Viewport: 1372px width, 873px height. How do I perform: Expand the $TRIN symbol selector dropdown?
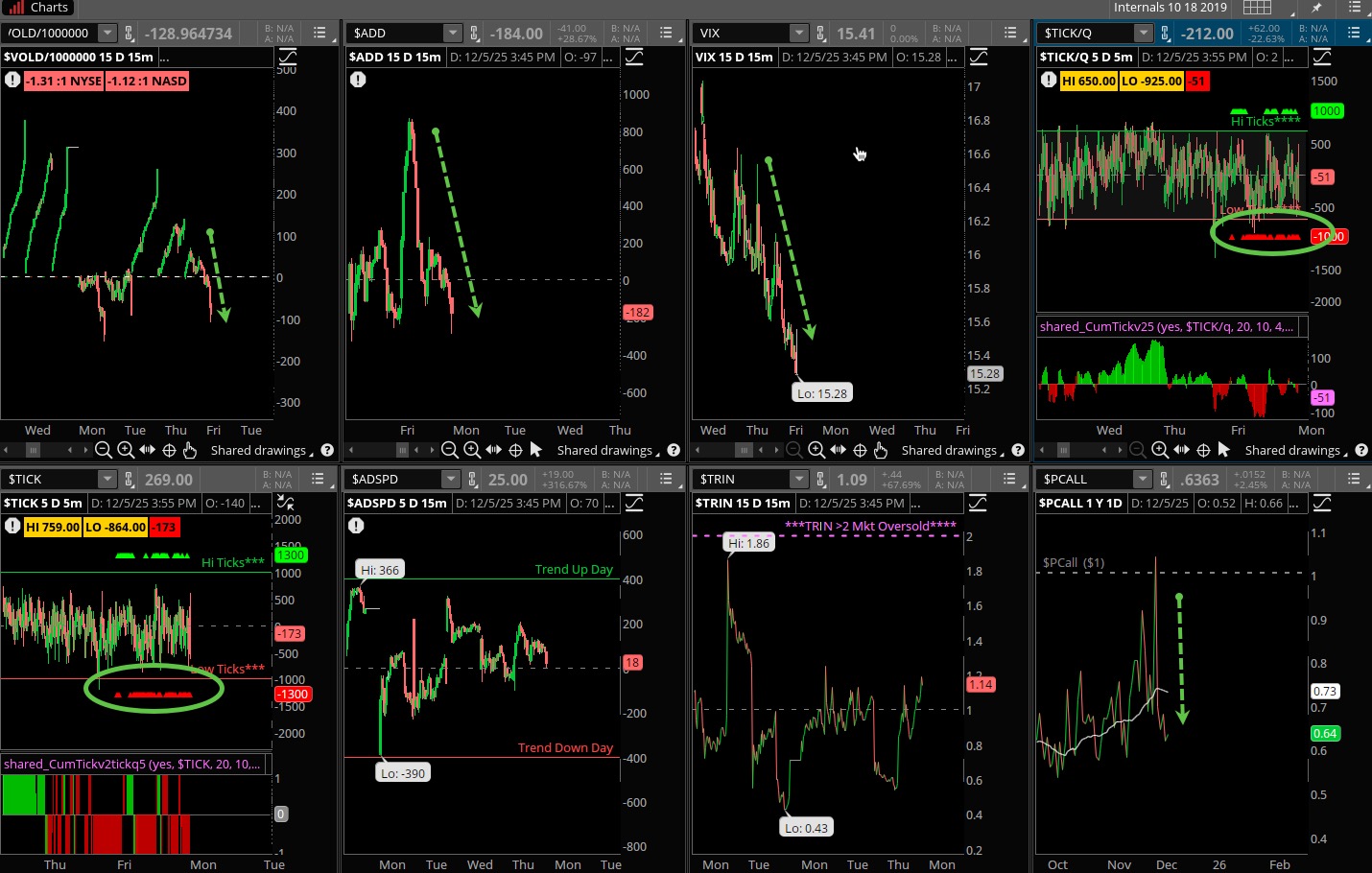[798, 480]
